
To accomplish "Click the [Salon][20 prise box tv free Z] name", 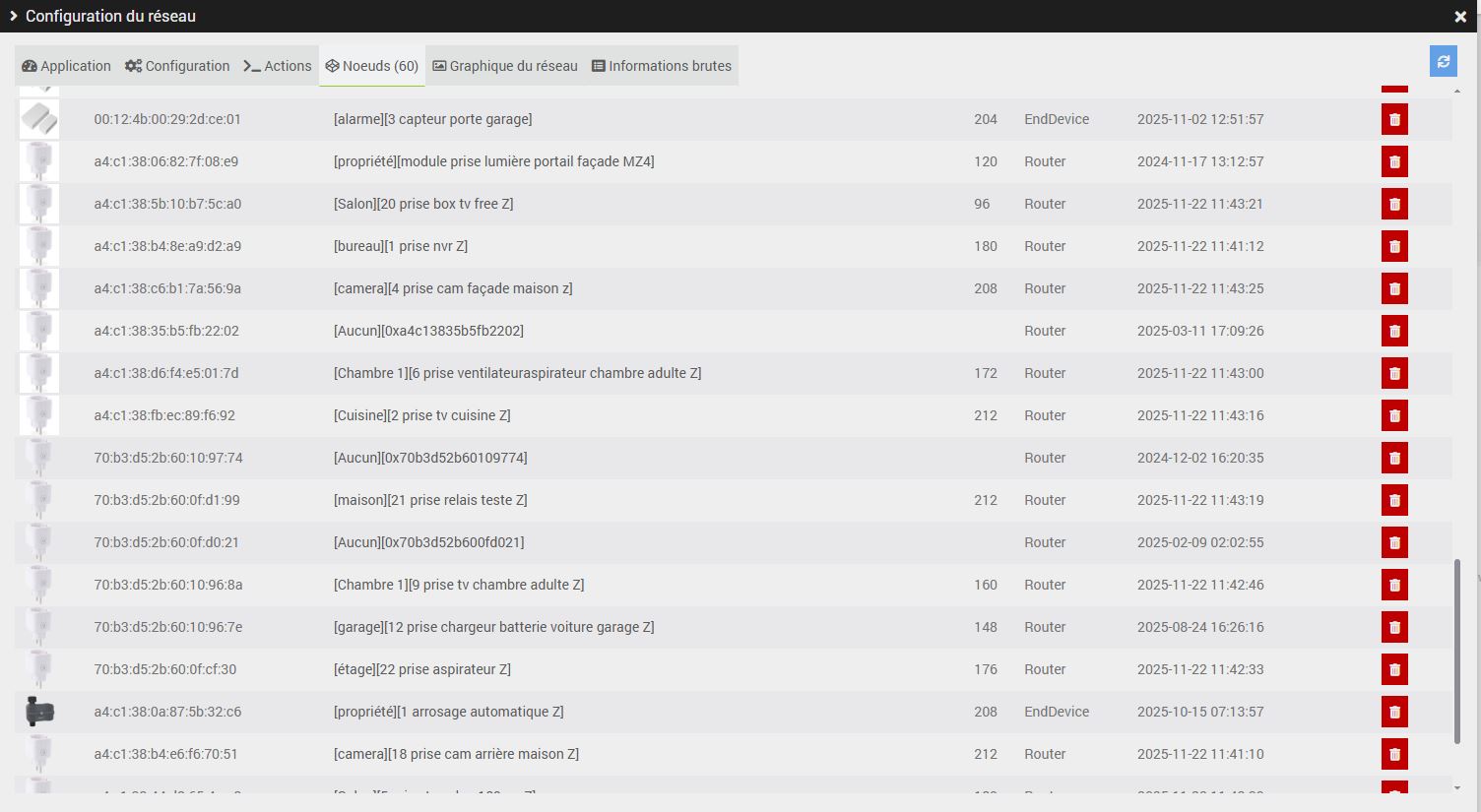I will coord(423,204).
